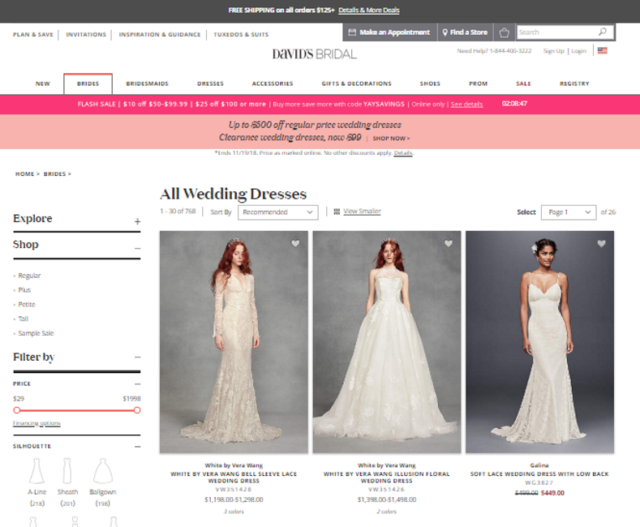Collapse the Price filter

(137, 384)
